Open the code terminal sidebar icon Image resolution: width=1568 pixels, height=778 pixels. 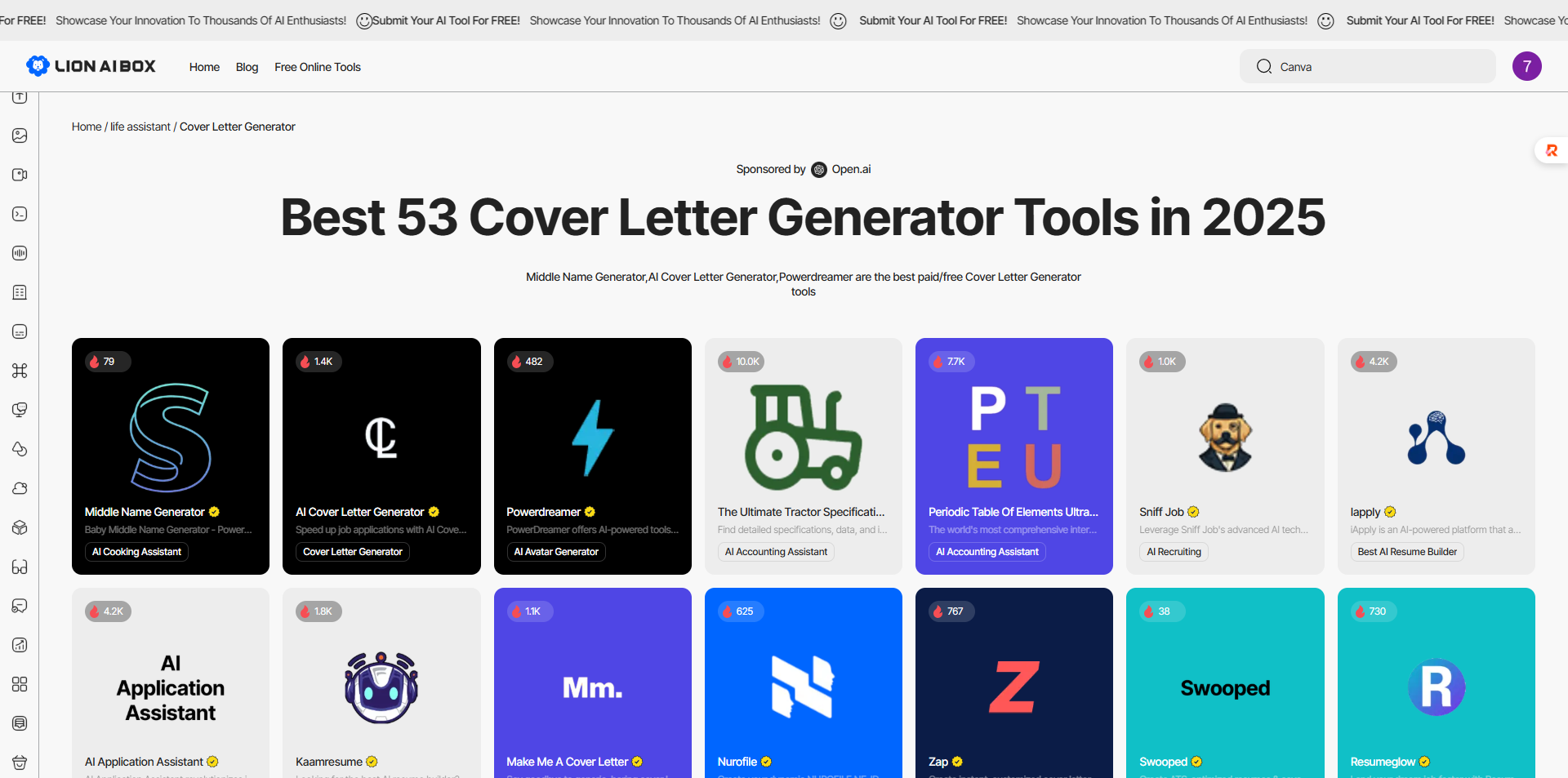pyautogui.click(x=20, y=214)
